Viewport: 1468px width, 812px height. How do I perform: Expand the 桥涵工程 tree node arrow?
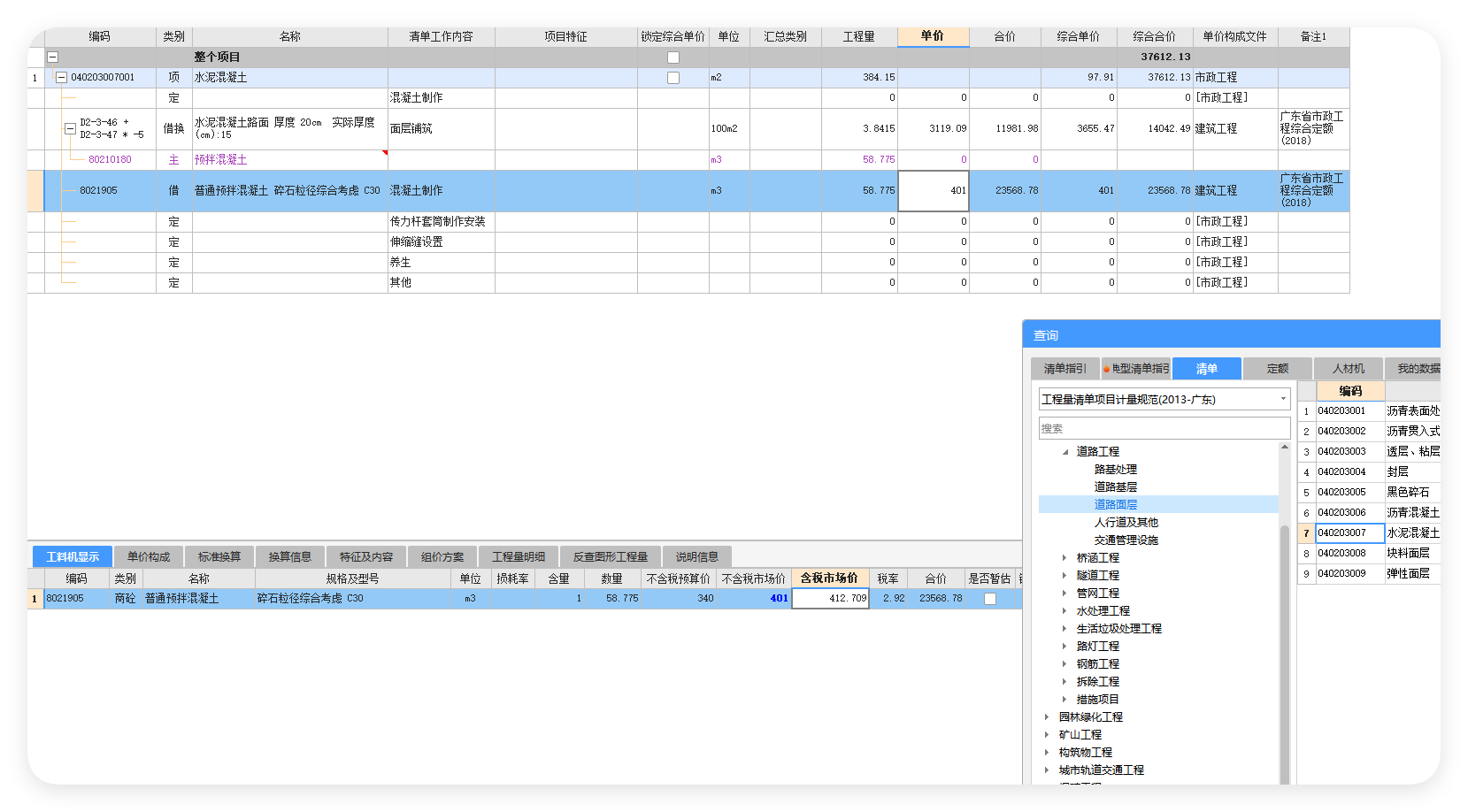(x=1064, y=558)
